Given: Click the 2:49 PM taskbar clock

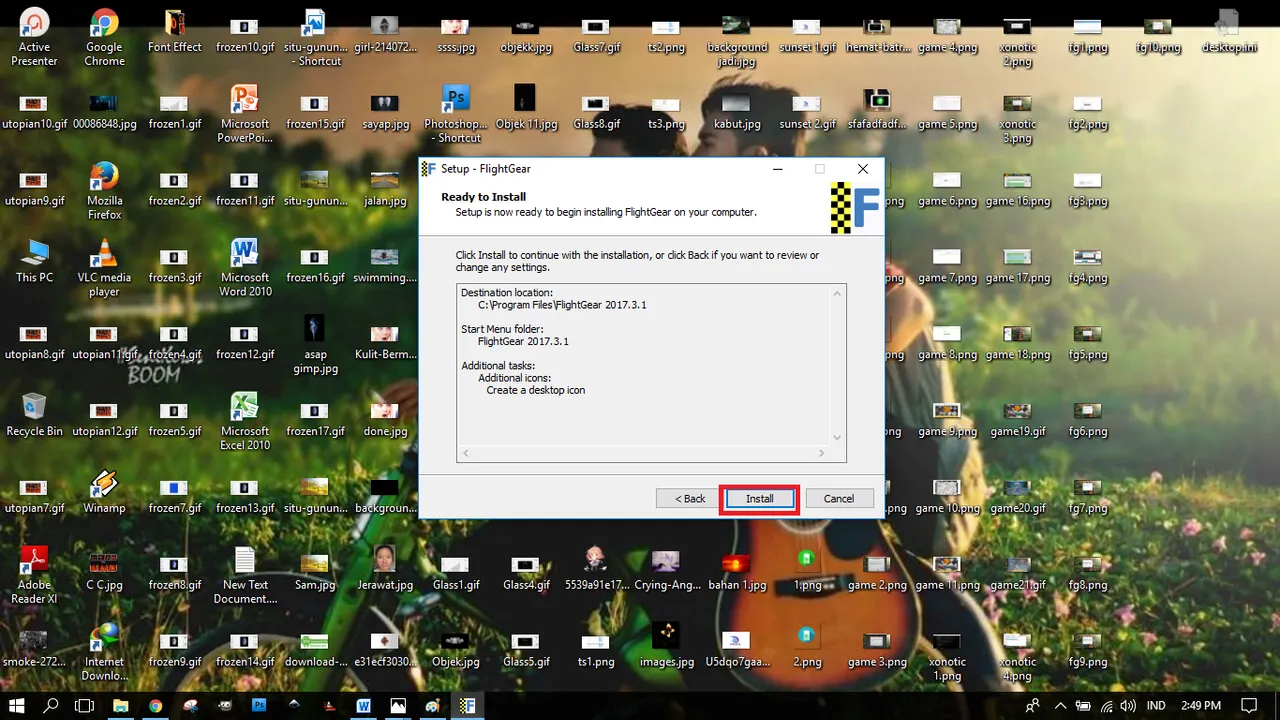Looking at the screenshot, I should coord(1200,705).
